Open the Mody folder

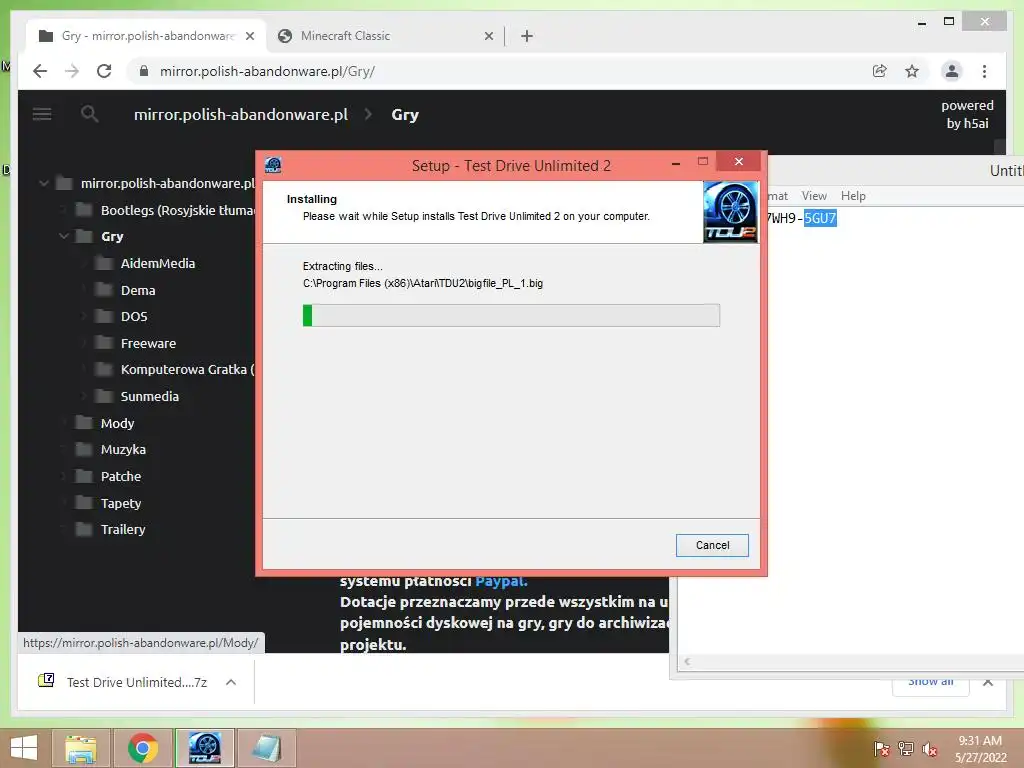(118, 423)
